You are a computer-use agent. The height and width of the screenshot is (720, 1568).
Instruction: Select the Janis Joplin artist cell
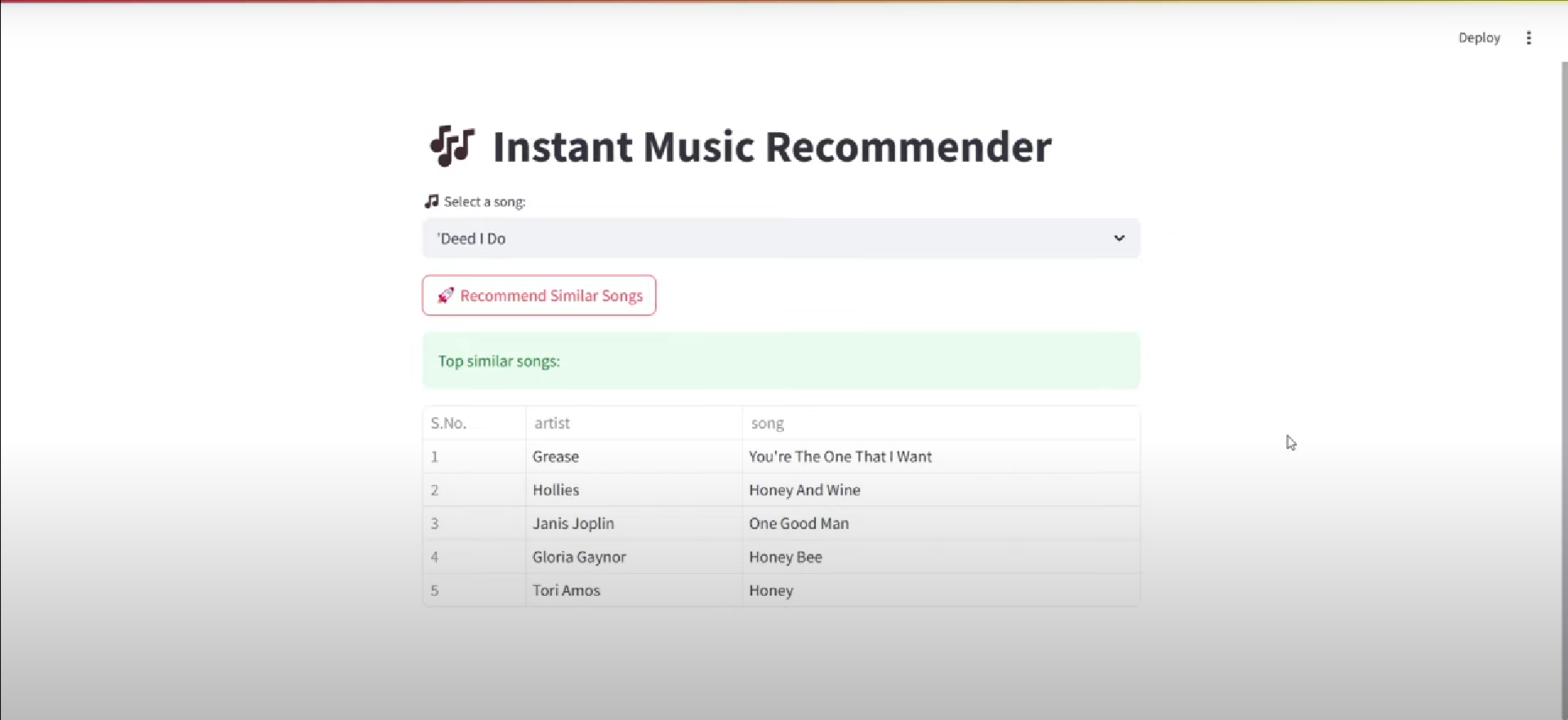point(634,523)
